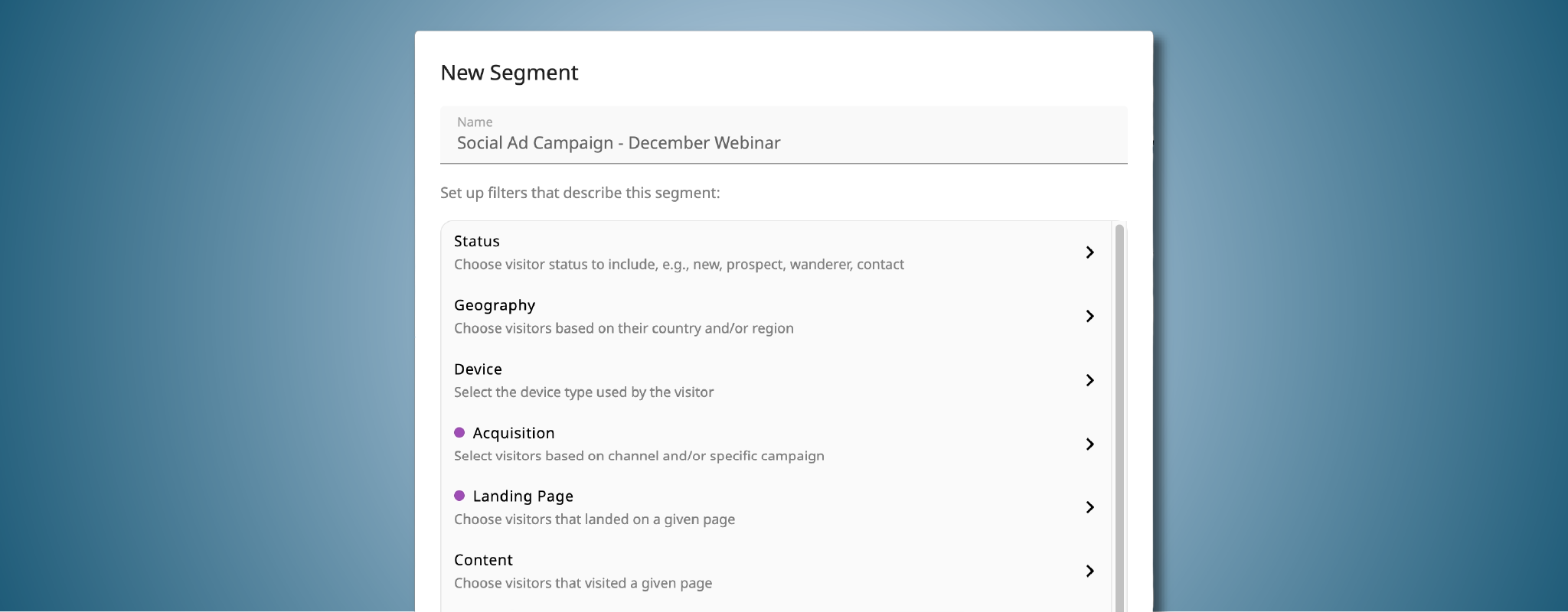
Task: Select the Geography filter title
Action: (x=494, y=305)
